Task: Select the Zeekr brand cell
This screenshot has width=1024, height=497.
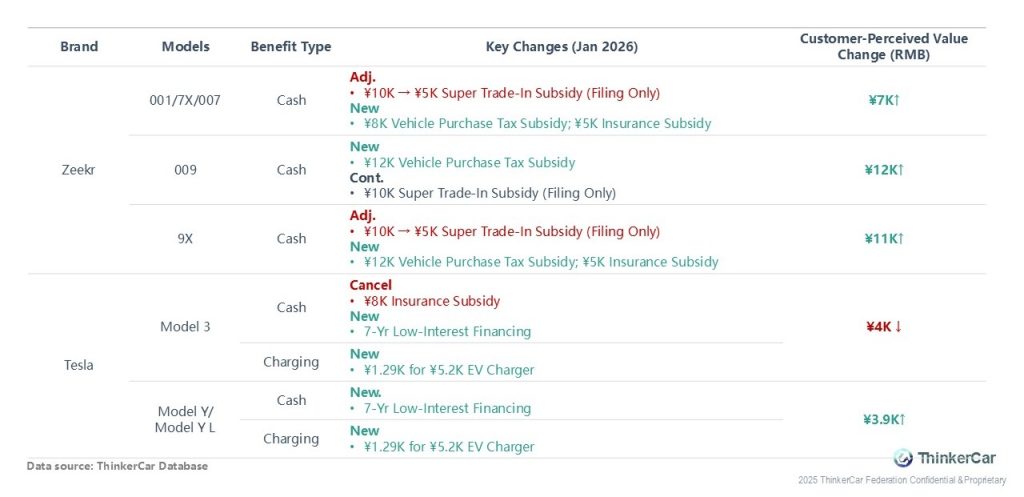Action: (x=78, y=170)
